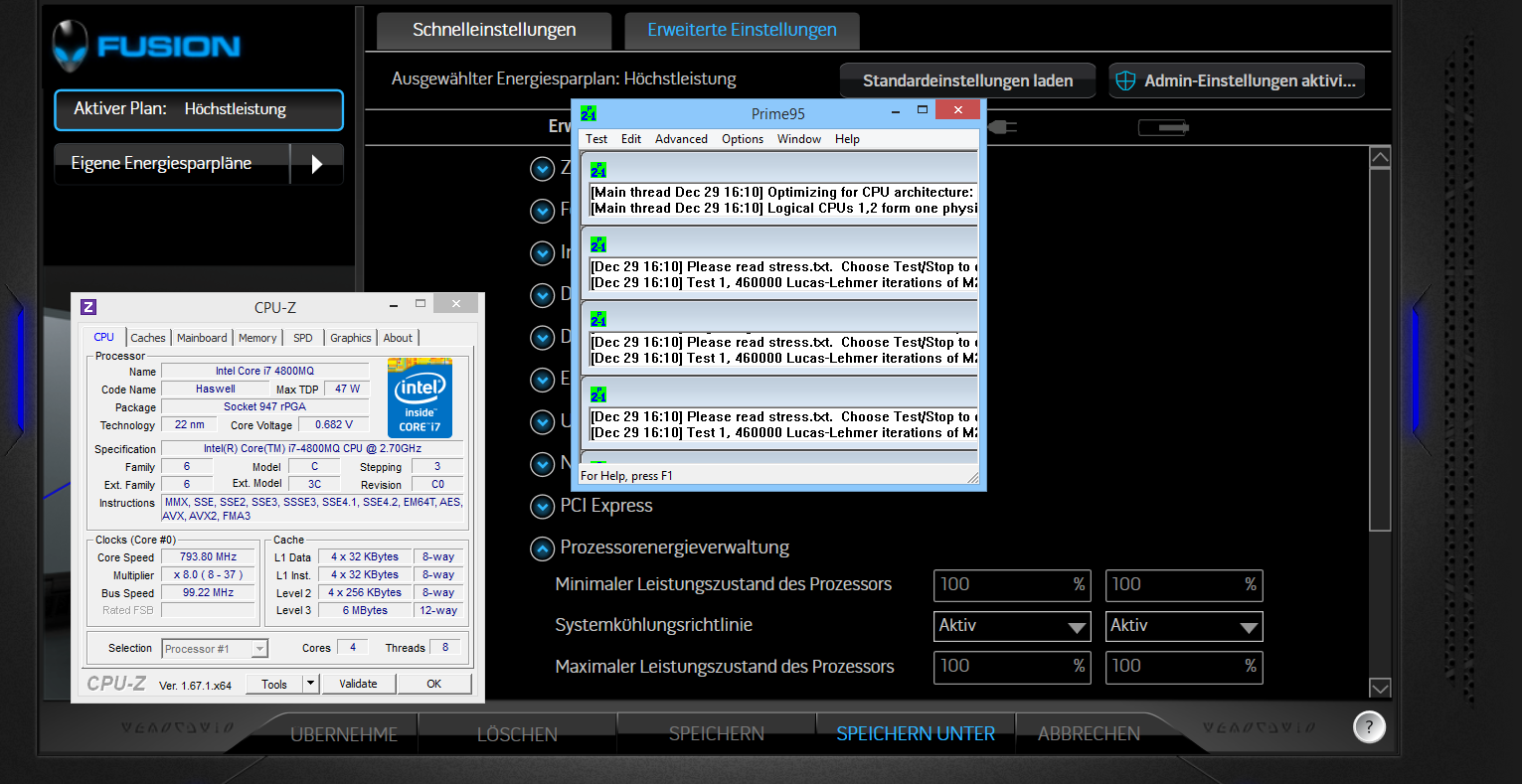
Task: Expand the section starting with U
Action: [x=542, y=422]
